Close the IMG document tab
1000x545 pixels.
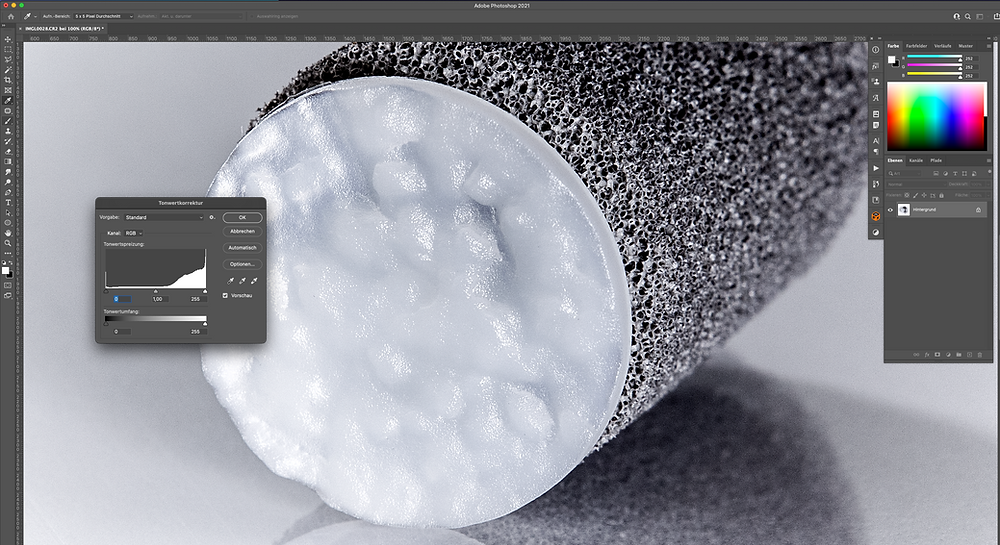(20, 29)
